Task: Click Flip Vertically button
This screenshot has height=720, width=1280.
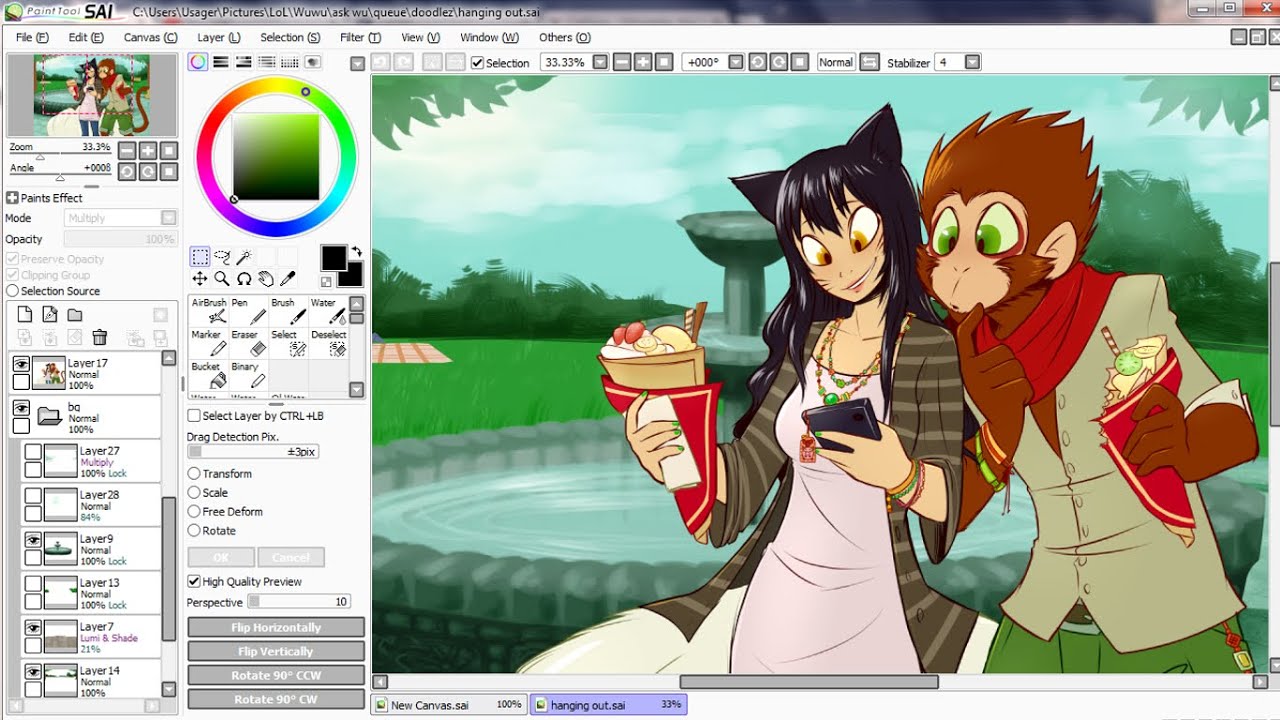Action: 276,652
